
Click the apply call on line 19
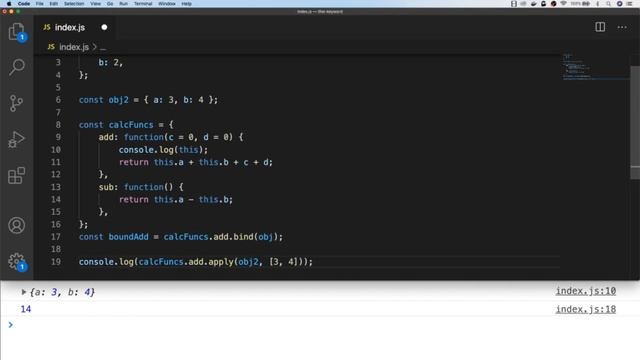[220, 262]
